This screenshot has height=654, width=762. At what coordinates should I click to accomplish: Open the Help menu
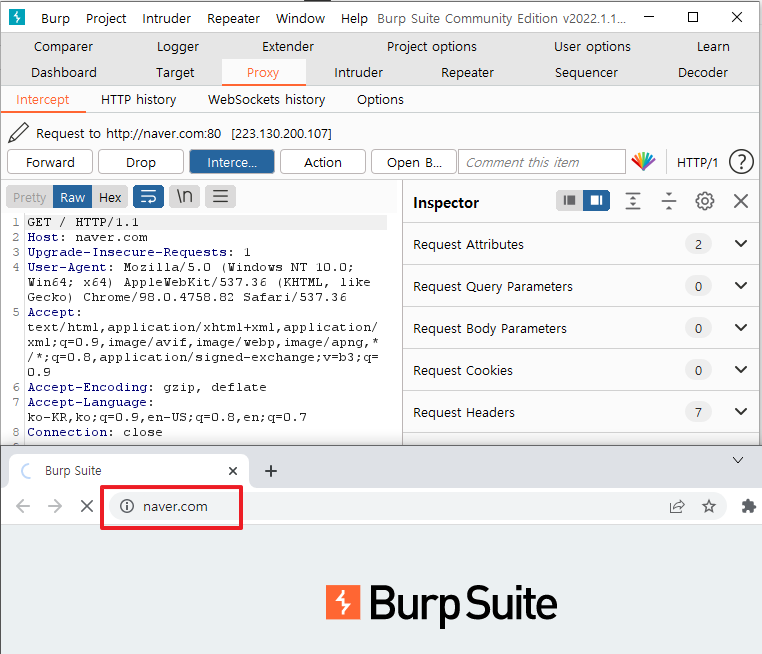pyautogui.click(x=354, y=18)
